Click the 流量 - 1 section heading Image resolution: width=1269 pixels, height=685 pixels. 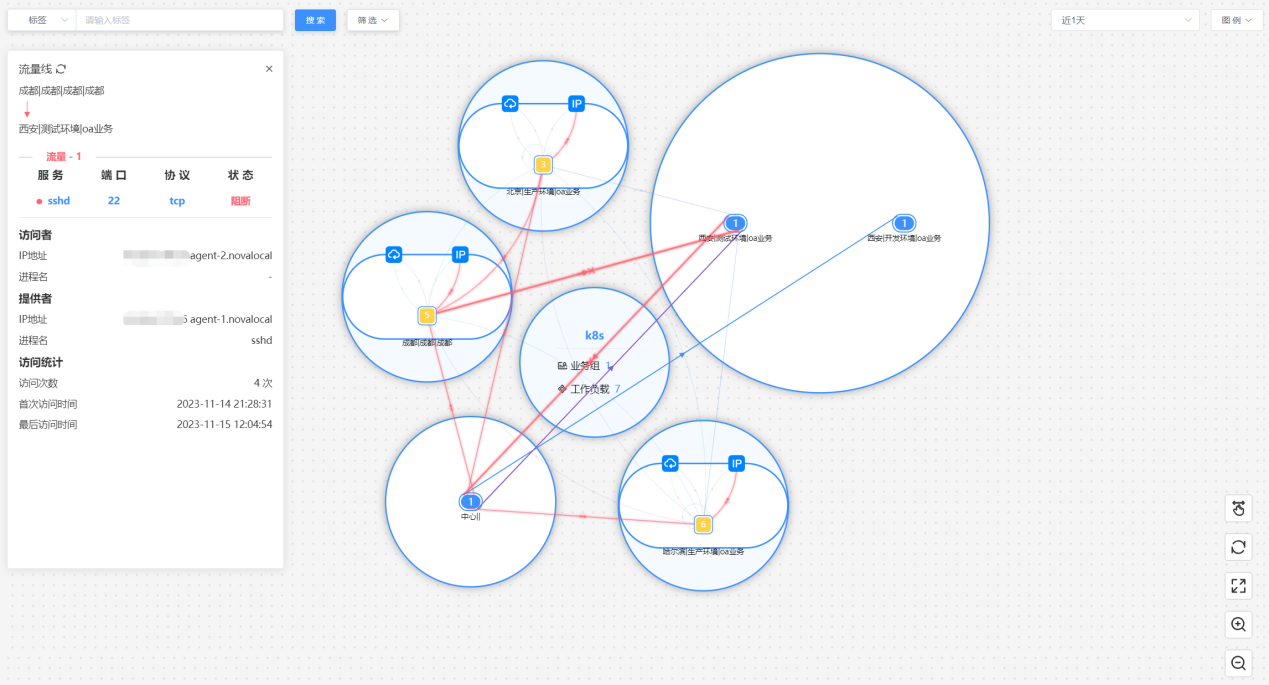coord(64,157)
